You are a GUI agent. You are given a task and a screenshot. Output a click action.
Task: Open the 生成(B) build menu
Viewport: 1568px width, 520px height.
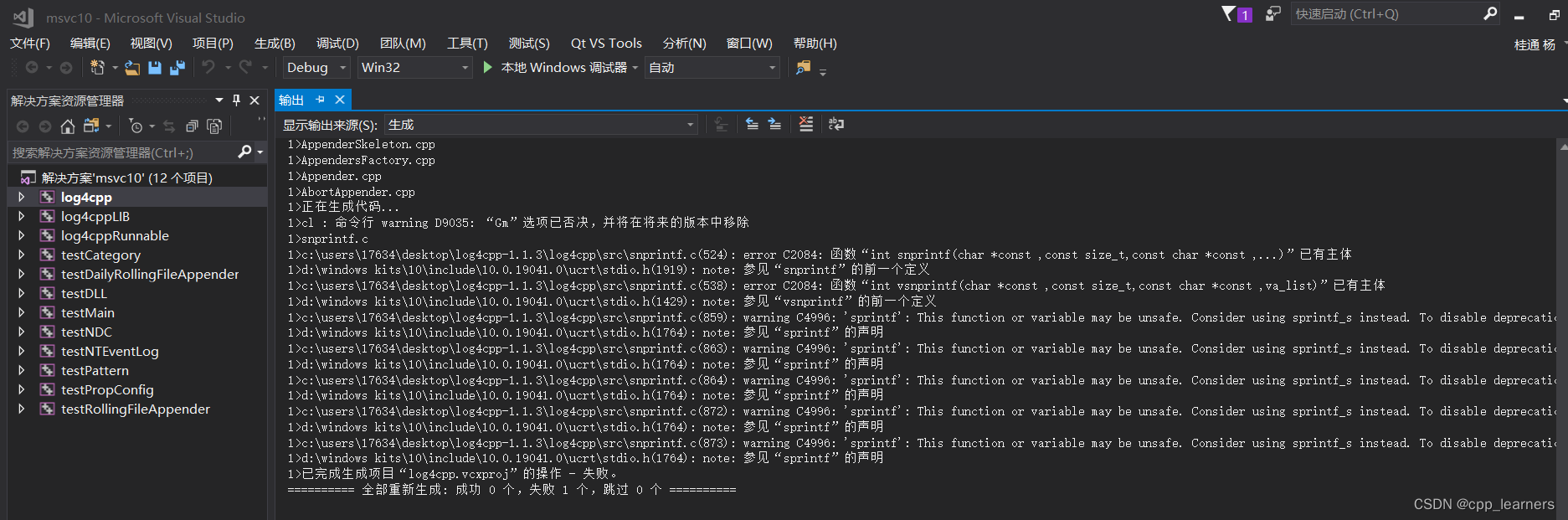275,44
